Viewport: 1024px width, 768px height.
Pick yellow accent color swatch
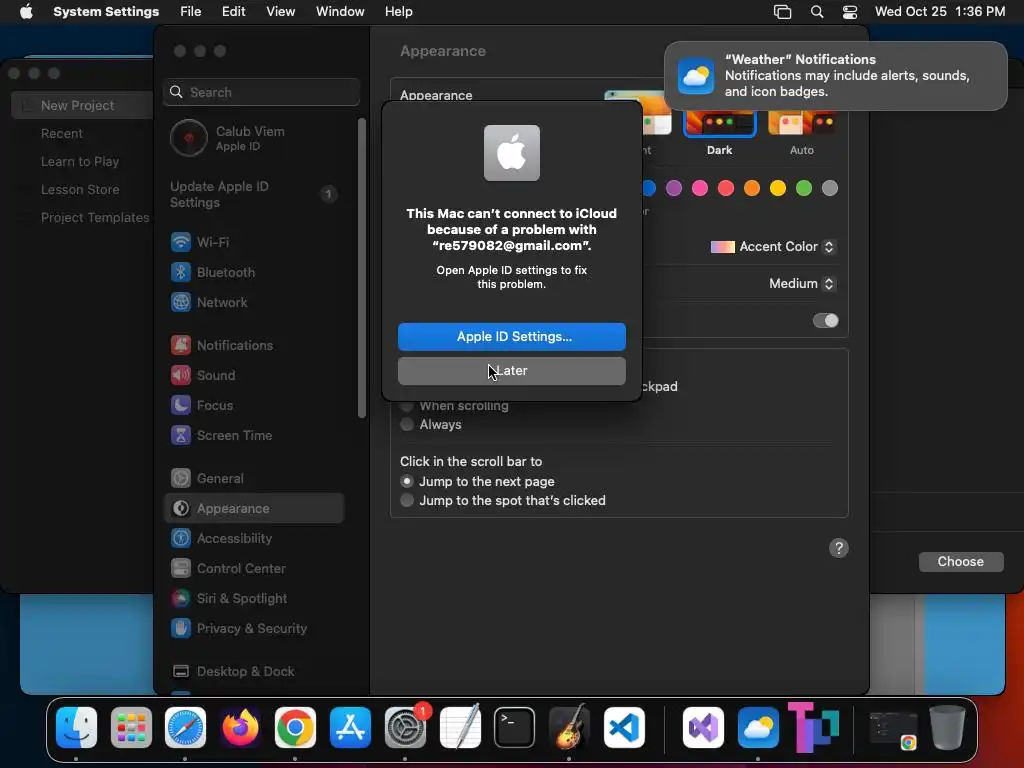pos(778,189)
